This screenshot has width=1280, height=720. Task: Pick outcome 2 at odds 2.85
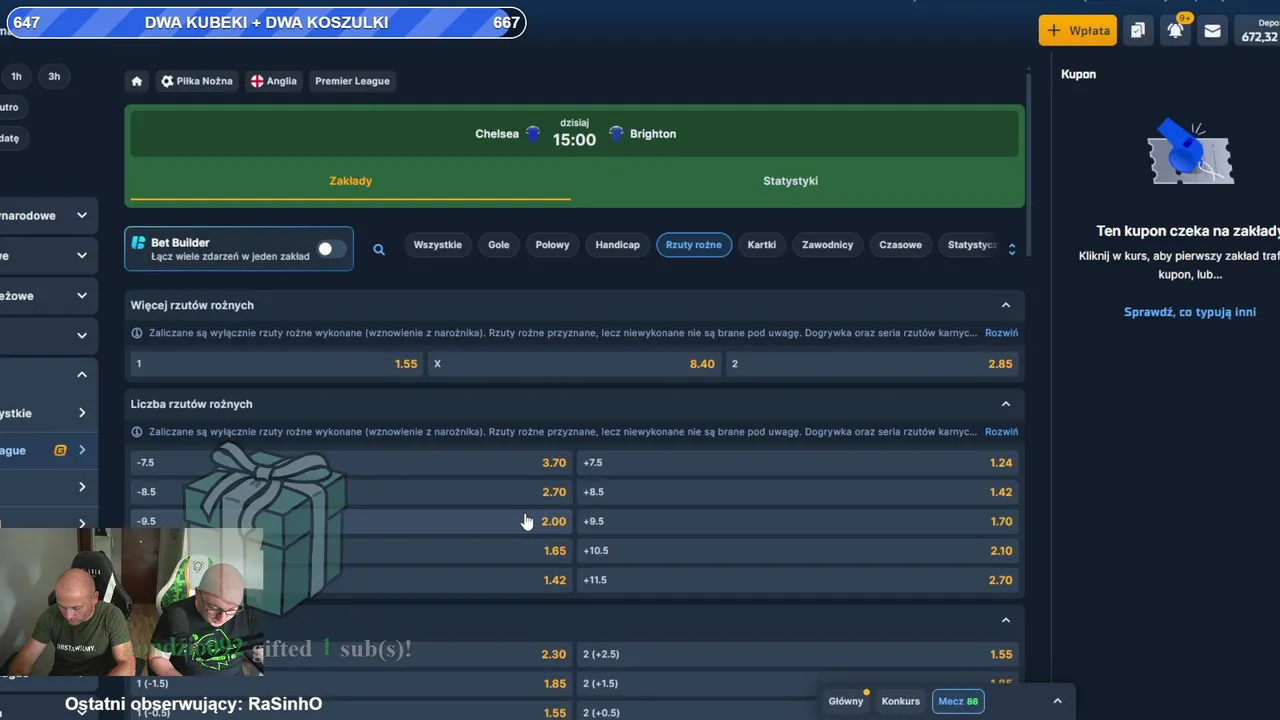pos(873,364)
